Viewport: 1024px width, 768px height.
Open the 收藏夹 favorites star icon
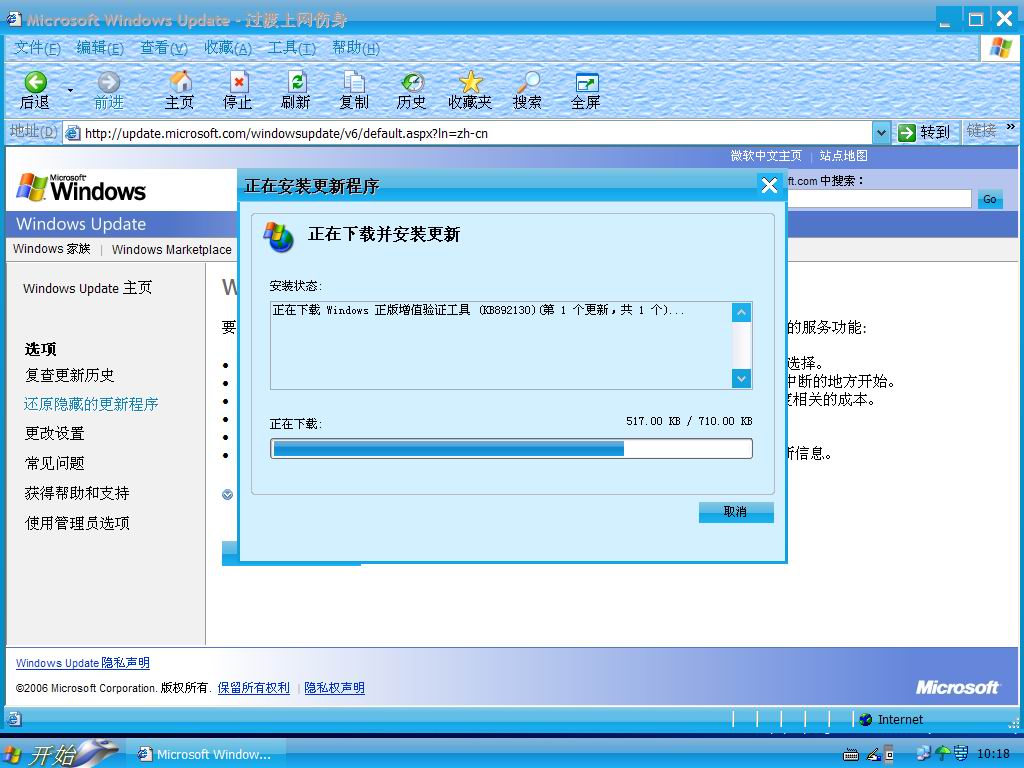click(470, 82)
